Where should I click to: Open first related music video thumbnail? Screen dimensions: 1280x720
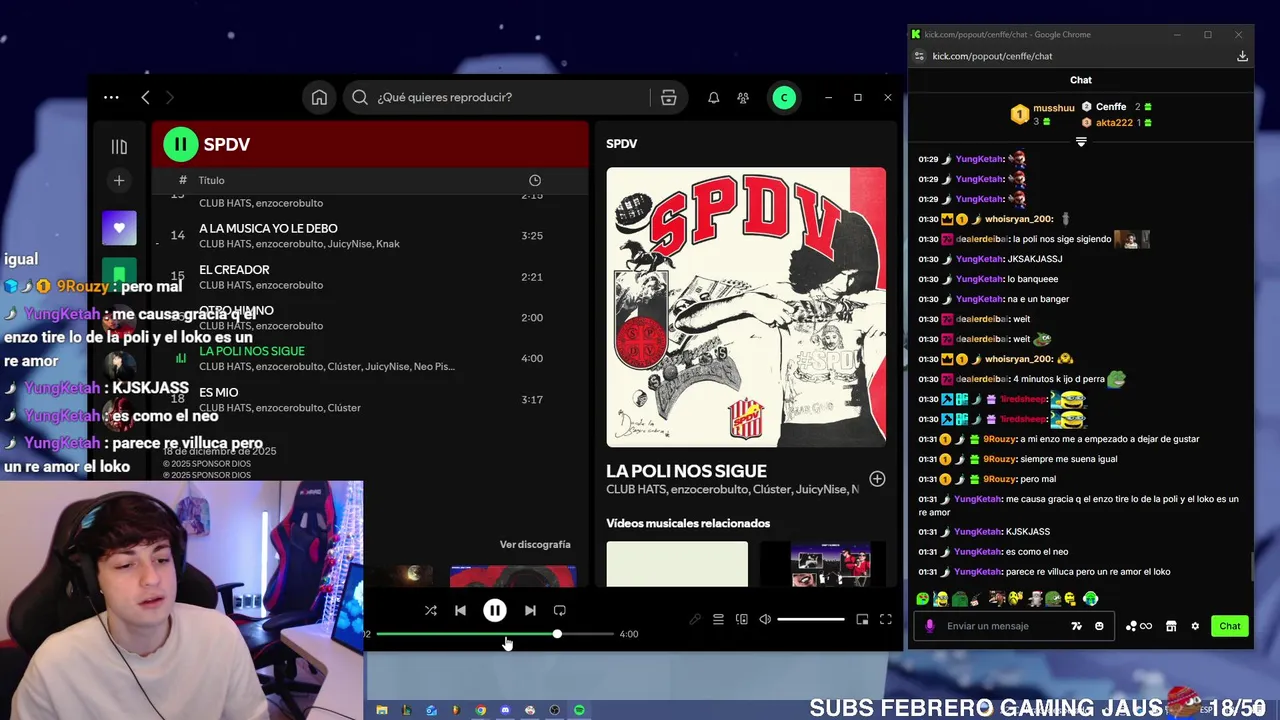(x=677, y=564)
